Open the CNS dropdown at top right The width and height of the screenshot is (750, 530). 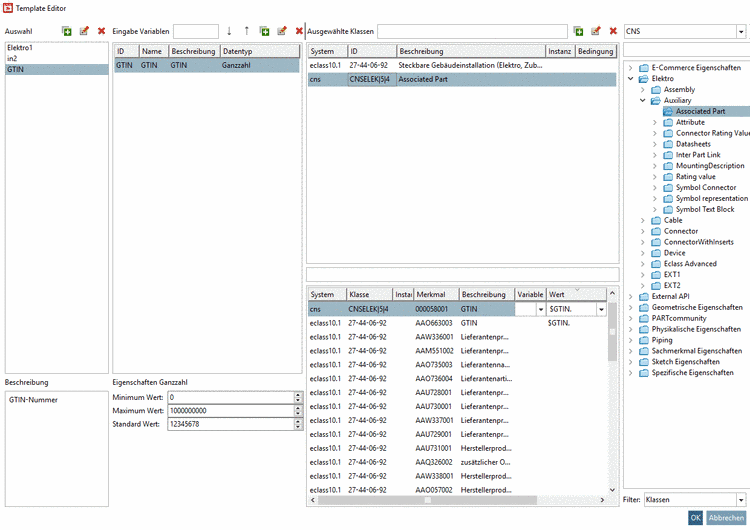point(742,32)
